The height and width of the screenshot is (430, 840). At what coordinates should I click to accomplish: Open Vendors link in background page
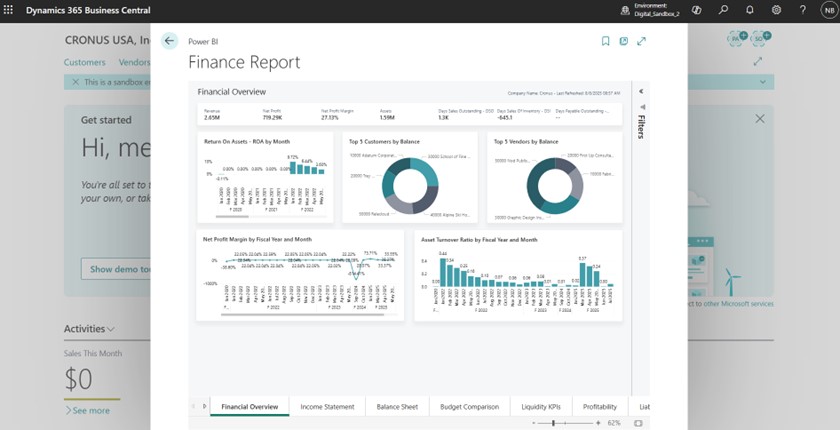134,62
